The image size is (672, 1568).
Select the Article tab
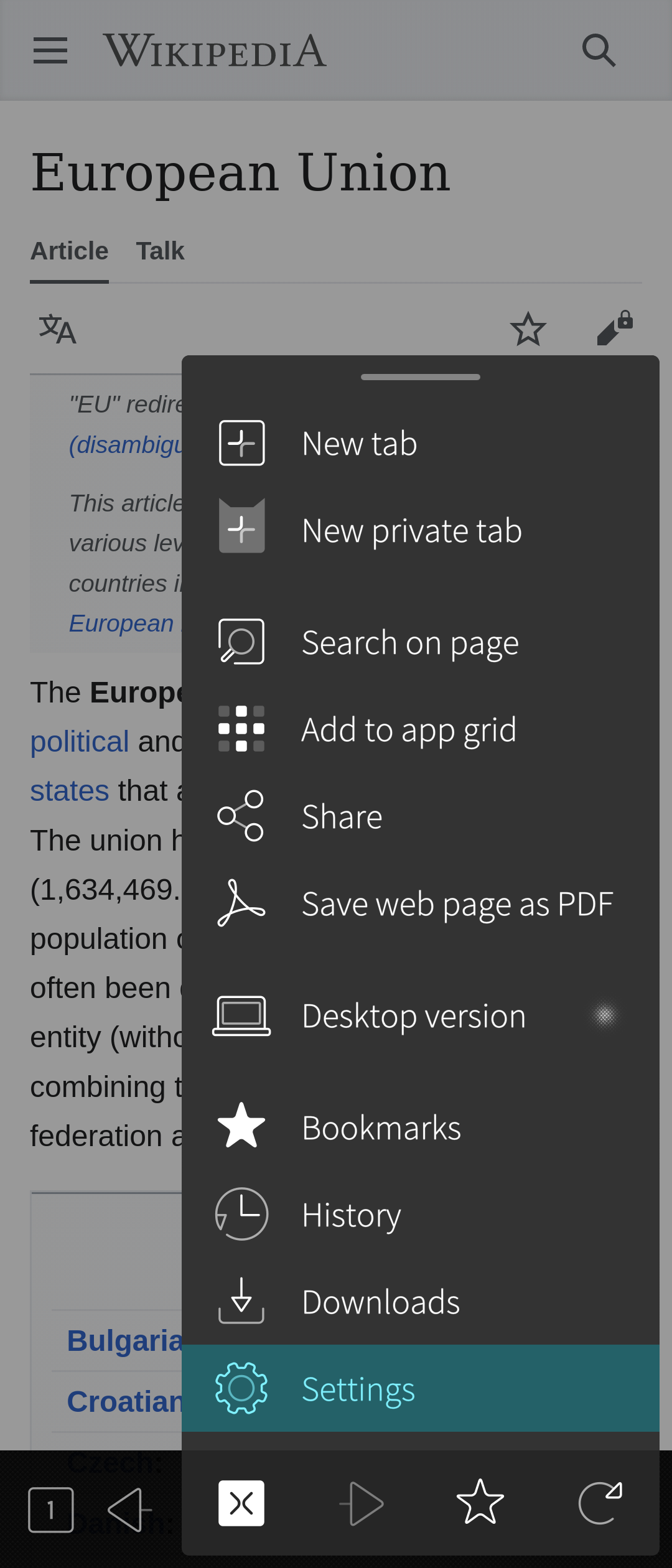coord(69,251)
